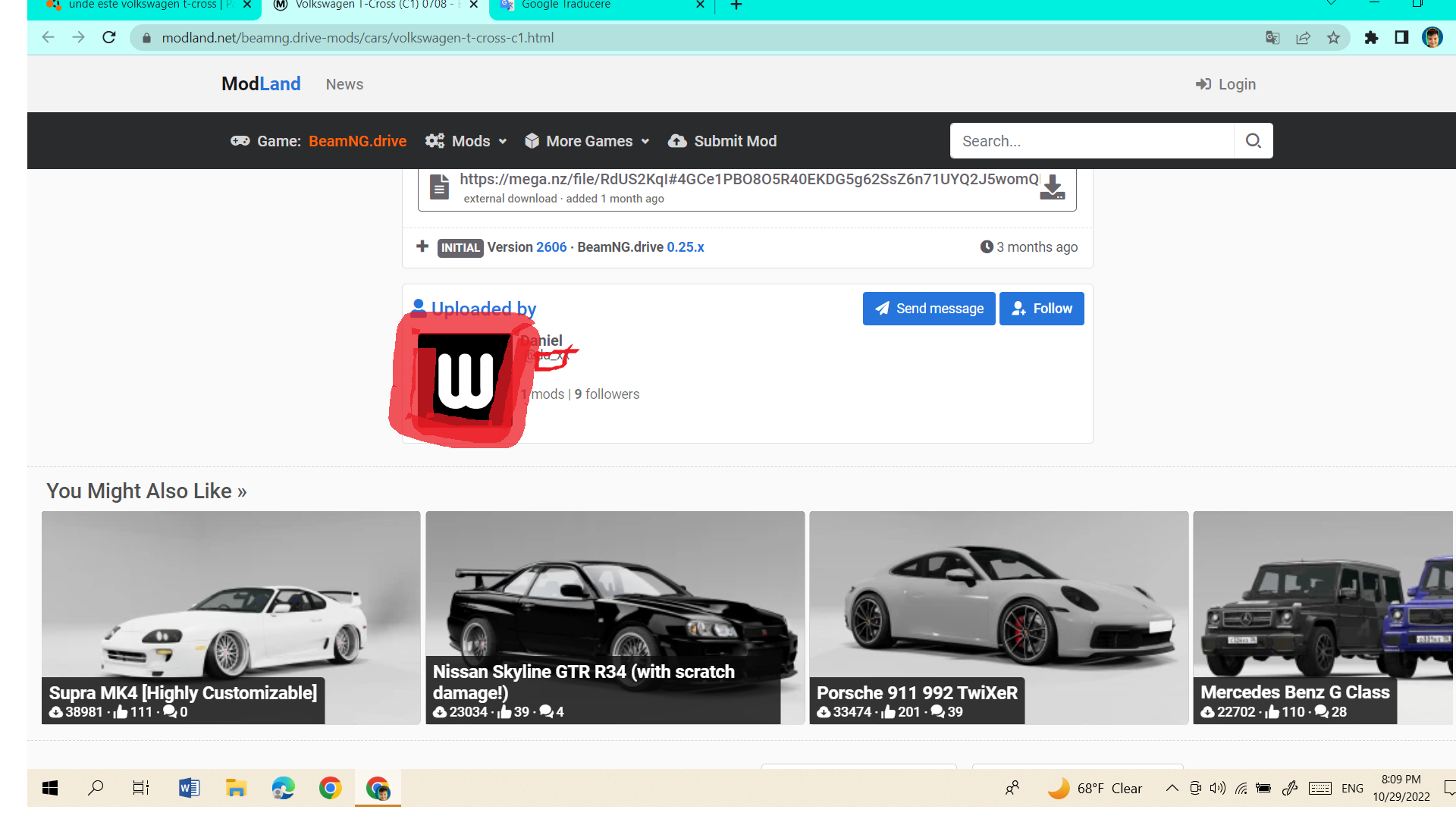Screen dimensions: 1456x819
Task: Click the search magnifier button
Action: click(1254, 141)
